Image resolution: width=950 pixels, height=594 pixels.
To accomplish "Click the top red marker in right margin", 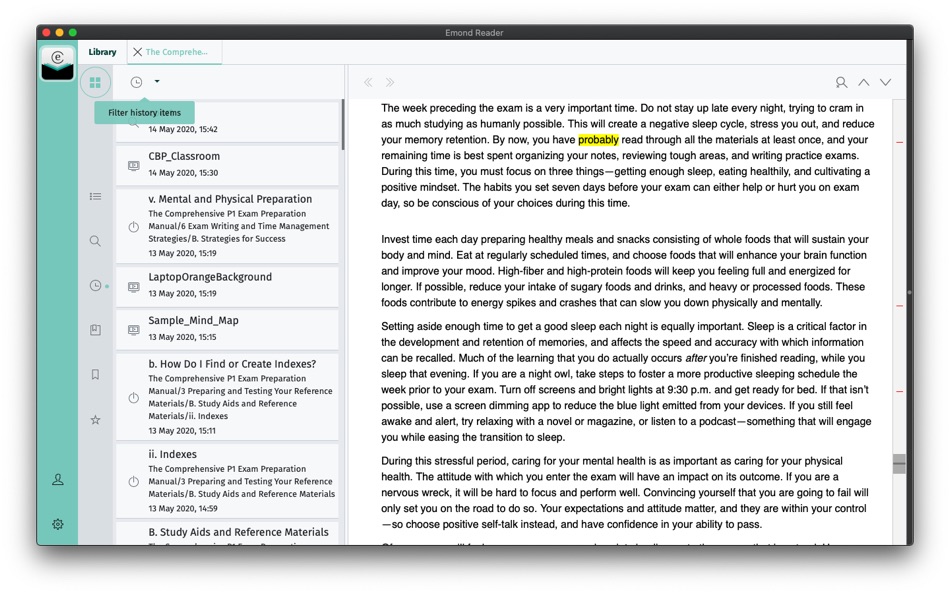I will (900, 142).
